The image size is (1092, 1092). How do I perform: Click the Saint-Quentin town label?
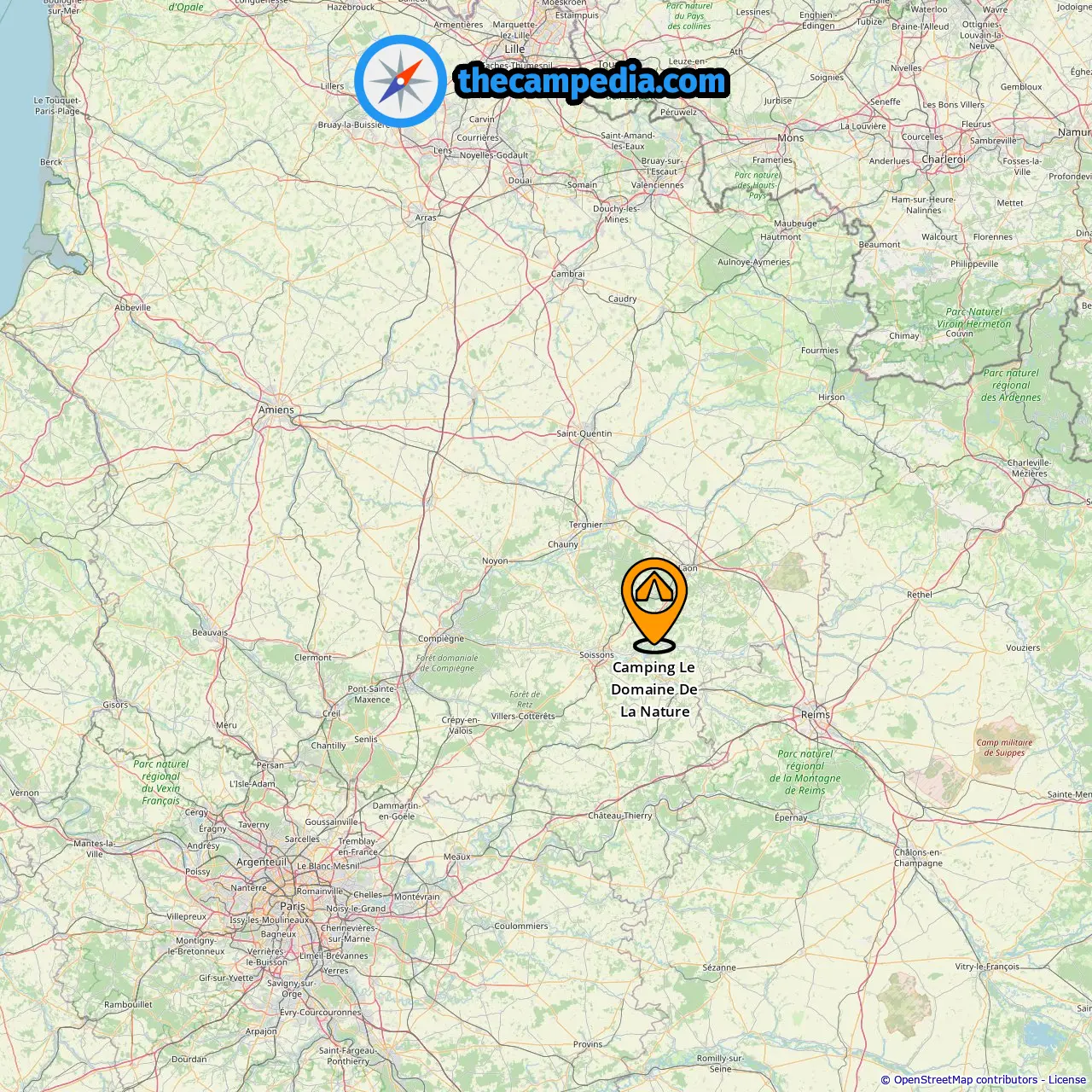pyautogui.click(x=584, y=433)
